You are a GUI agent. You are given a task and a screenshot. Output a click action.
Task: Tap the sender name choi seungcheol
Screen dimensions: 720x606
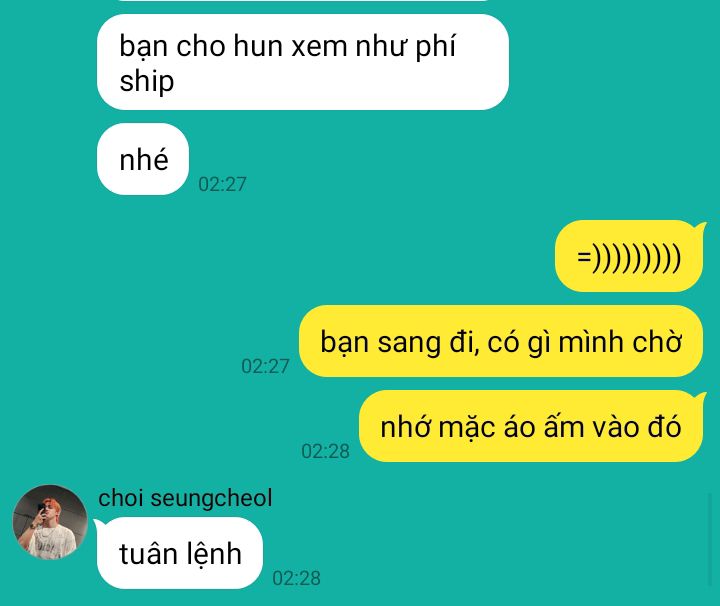pyautogui.click(x=185, y=498)
